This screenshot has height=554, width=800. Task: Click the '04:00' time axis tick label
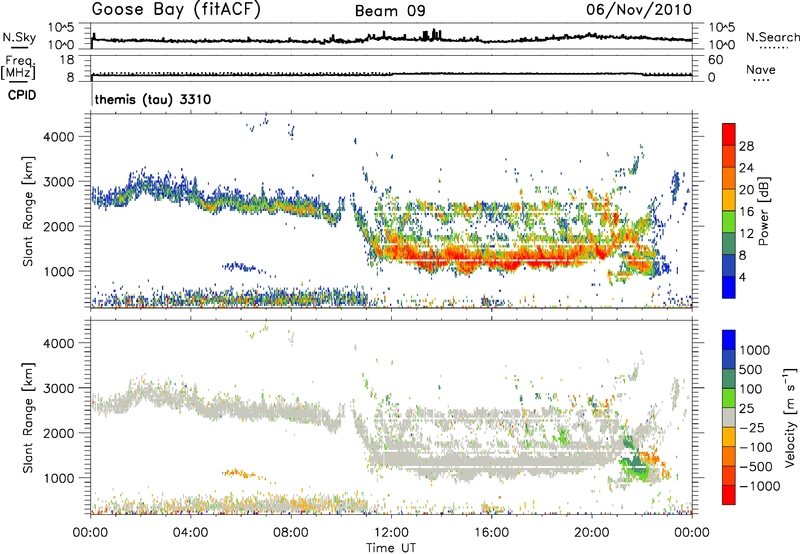[x=190, y=532]
